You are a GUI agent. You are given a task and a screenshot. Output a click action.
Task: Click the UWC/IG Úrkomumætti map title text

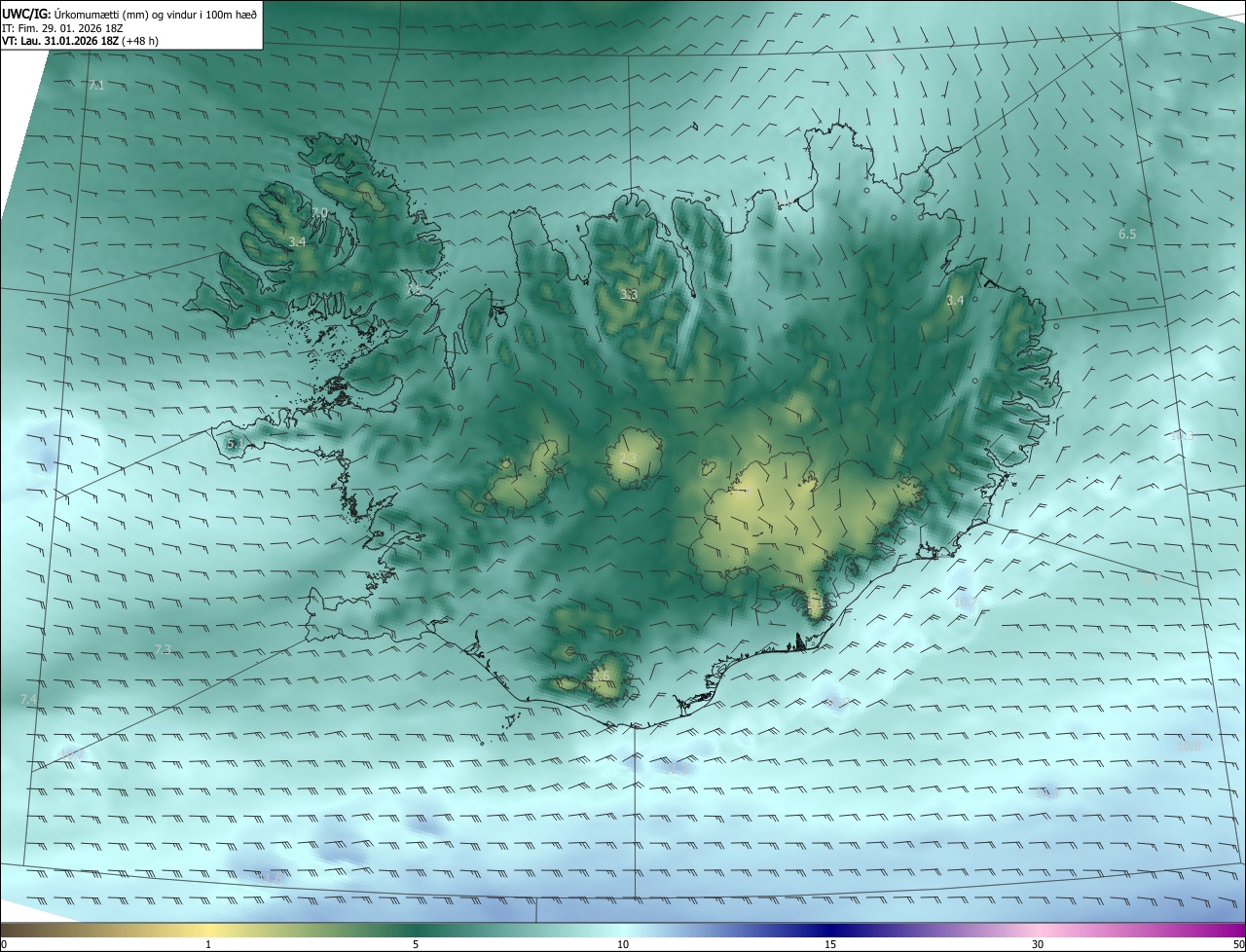(129, 14)
